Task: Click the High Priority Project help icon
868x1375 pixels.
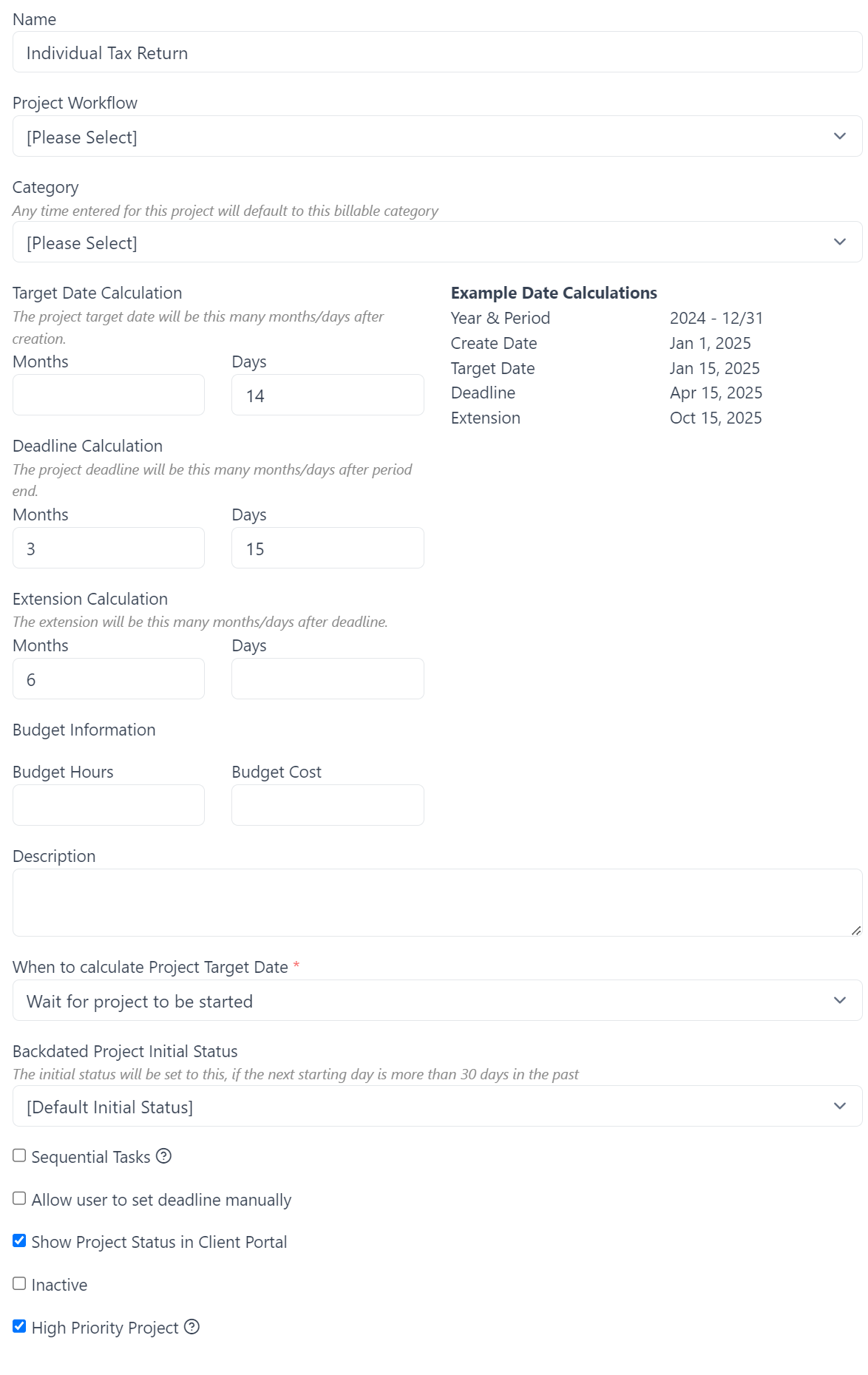Action: 191,1328
